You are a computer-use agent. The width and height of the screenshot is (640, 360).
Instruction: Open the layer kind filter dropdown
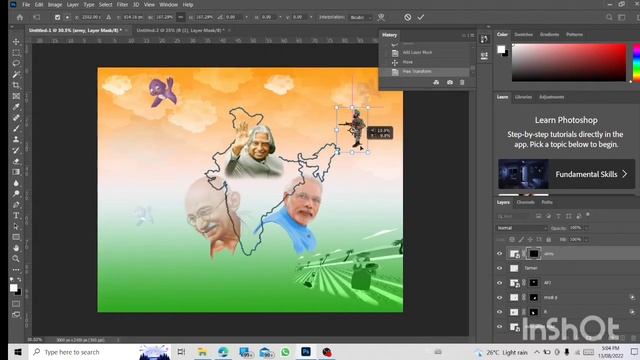tap(514, 216)
